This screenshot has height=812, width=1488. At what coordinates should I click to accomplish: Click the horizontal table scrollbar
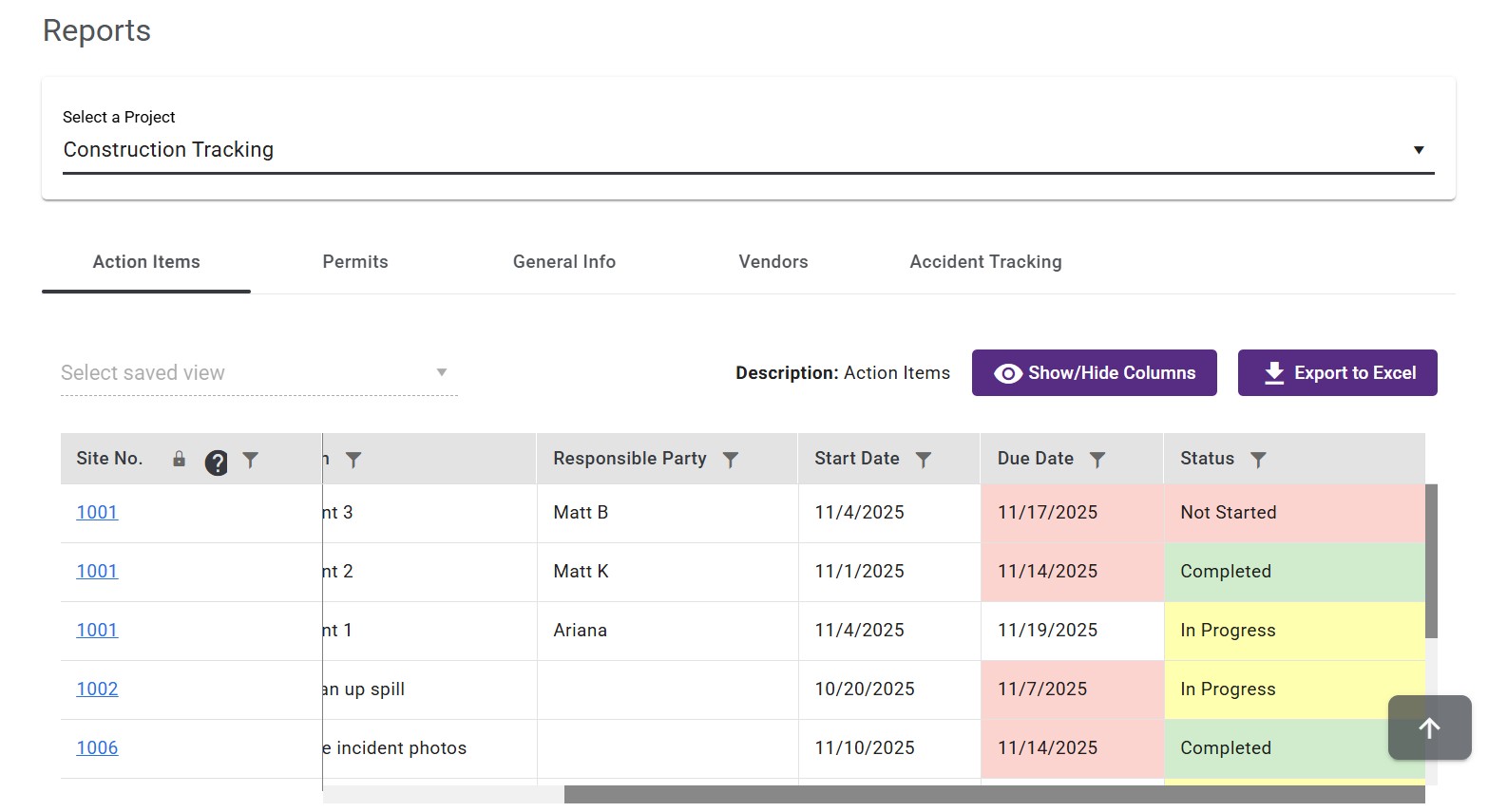pyautogui.click(x=993, y=795)
